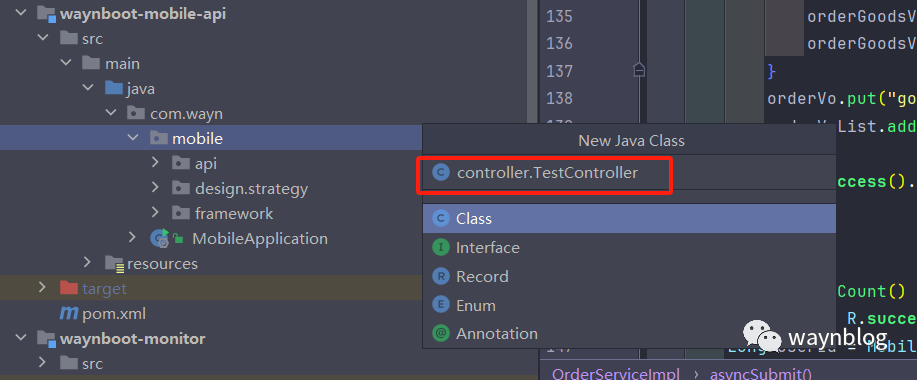This screenshot has height=380, width=917.
Task: Expand the target folder chevron
Action: pyautogui.click(x=42, y=288)
